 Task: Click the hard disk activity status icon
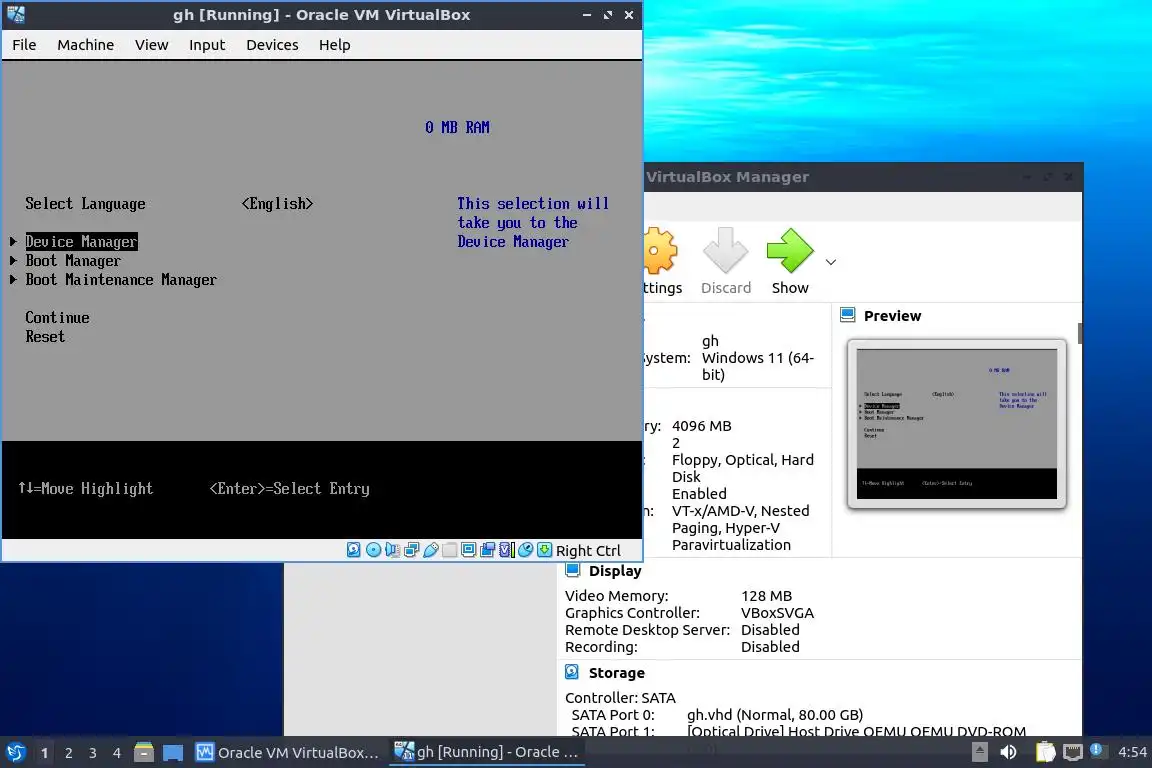pos(353,550)
